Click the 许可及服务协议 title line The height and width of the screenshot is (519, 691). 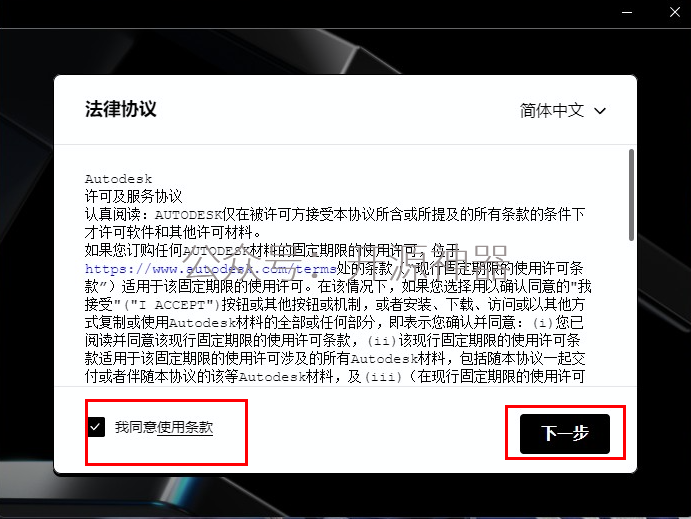tap(134, 196)
